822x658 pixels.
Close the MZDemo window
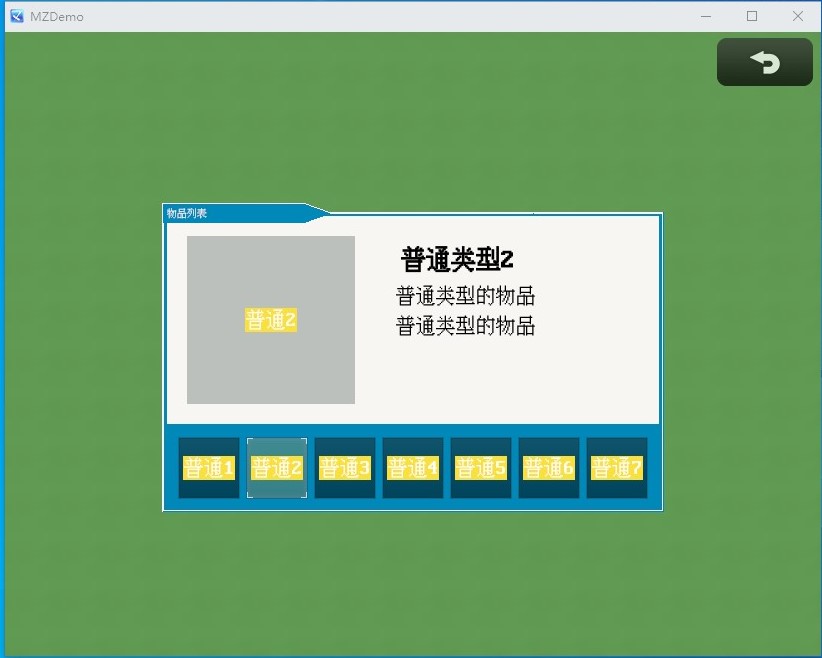798,16
